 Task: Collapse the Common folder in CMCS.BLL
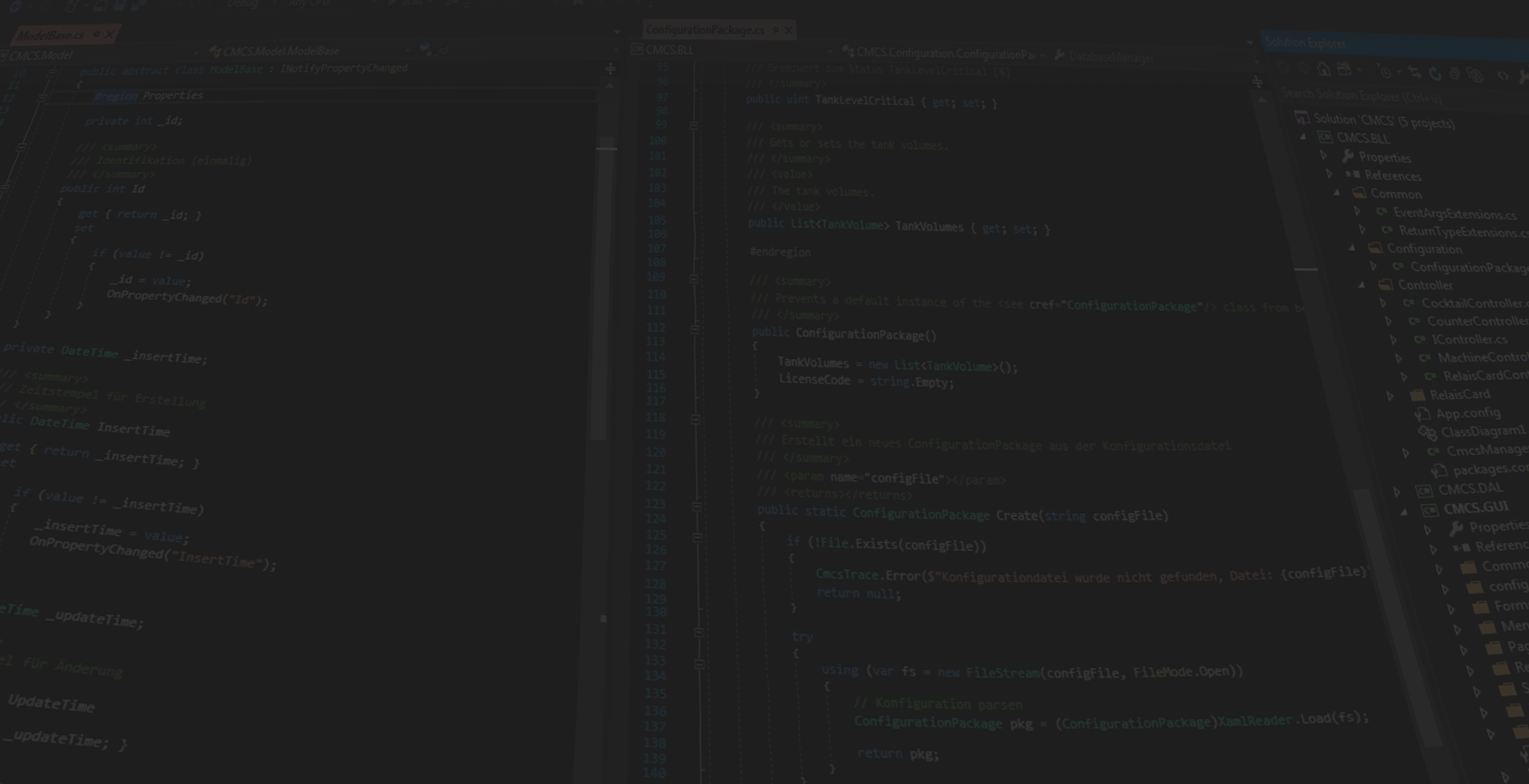click(x=1336, y=192)
